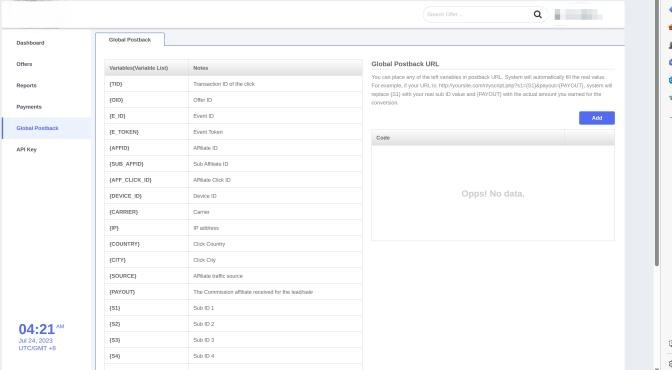Screen dimensions: 672x370
Task: Select the {COUNTRY} variable cell
Action: tap(147, 244)
